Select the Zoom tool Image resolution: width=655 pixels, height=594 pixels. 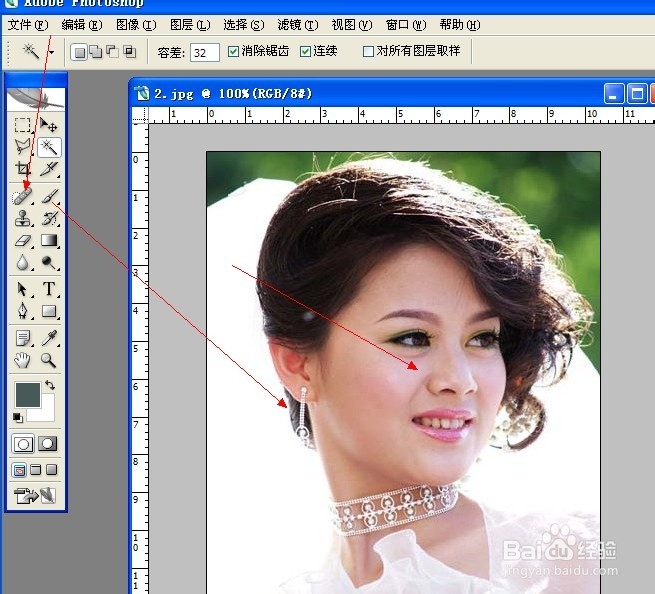coord(49,360)
